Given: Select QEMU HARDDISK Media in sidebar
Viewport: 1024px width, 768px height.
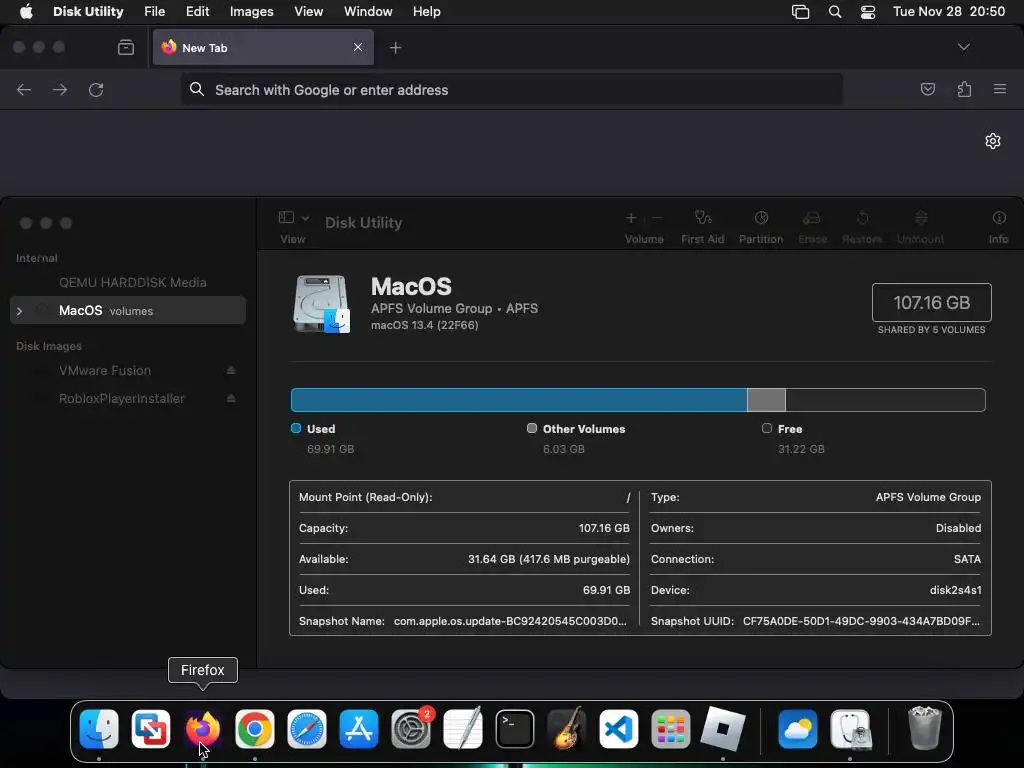Looking at the screenshot, I should [133, 283].
